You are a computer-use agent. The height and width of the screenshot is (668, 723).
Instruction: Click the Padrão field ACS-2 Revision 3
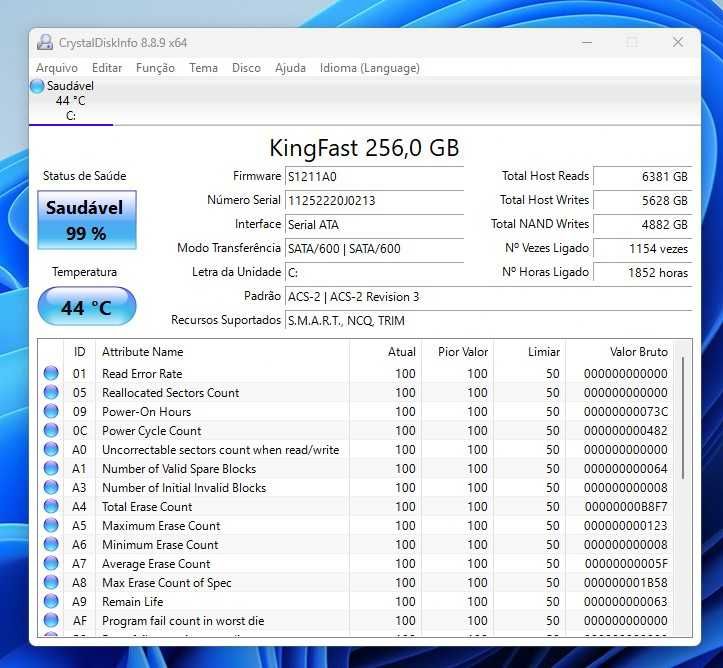coord(489,296)
